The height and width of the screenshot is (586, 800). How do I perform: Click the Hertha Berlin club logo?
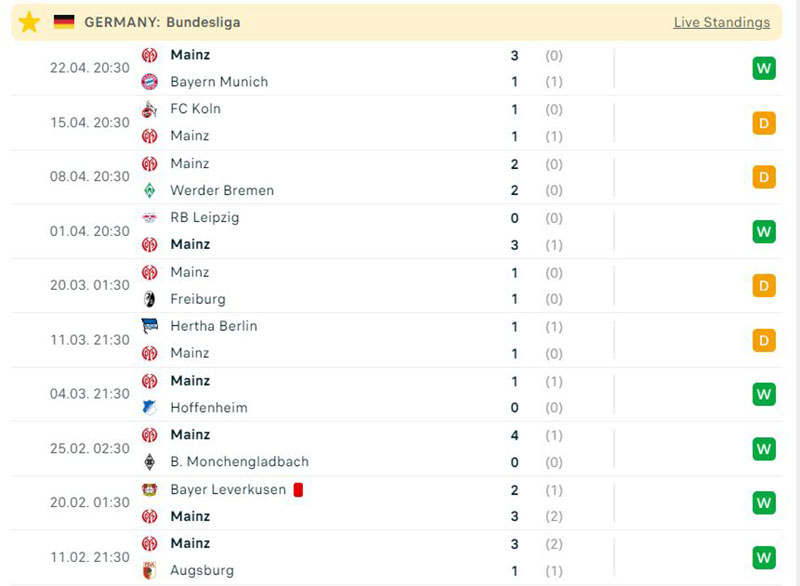point(150,326)
